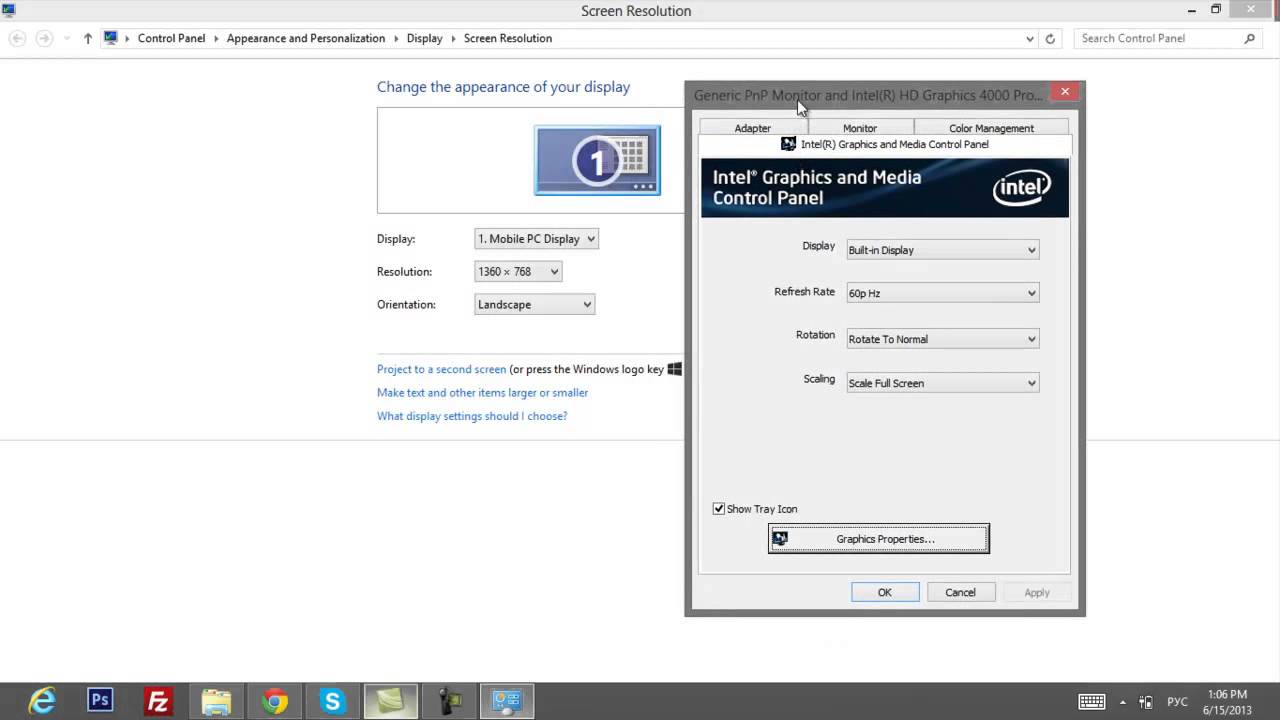
Task: Open What display settings should I choose
Action: point(472,416)
